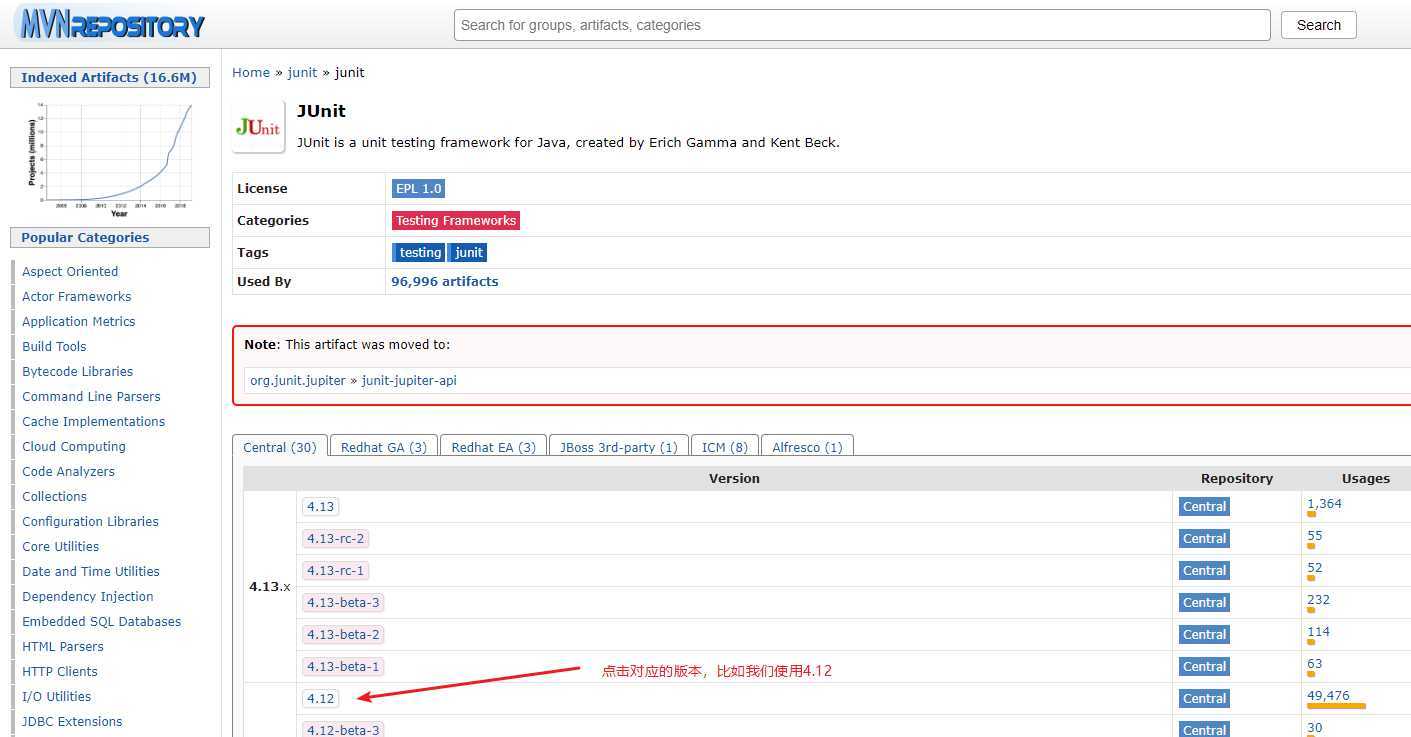This screenshot has height=737, width=1411.
Task: Open version 4.12-beta-3
Action: [x=343, y=730]
